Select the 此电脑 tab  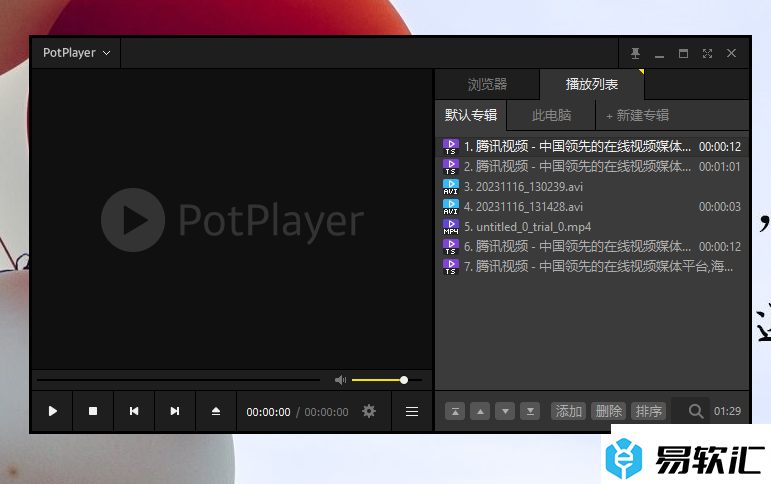click(551, 115)
